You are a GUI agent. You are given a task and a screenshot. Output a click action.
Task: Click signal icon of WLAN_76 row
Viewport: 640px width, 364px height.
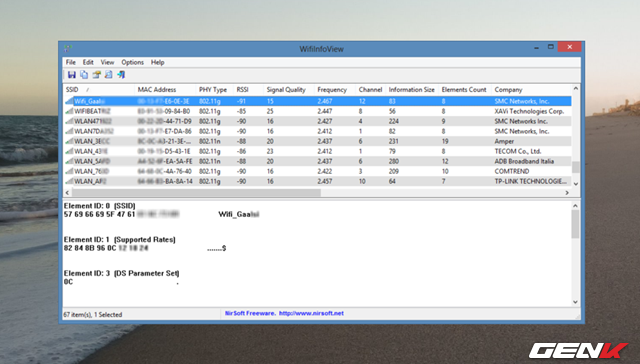coord(69,171)
